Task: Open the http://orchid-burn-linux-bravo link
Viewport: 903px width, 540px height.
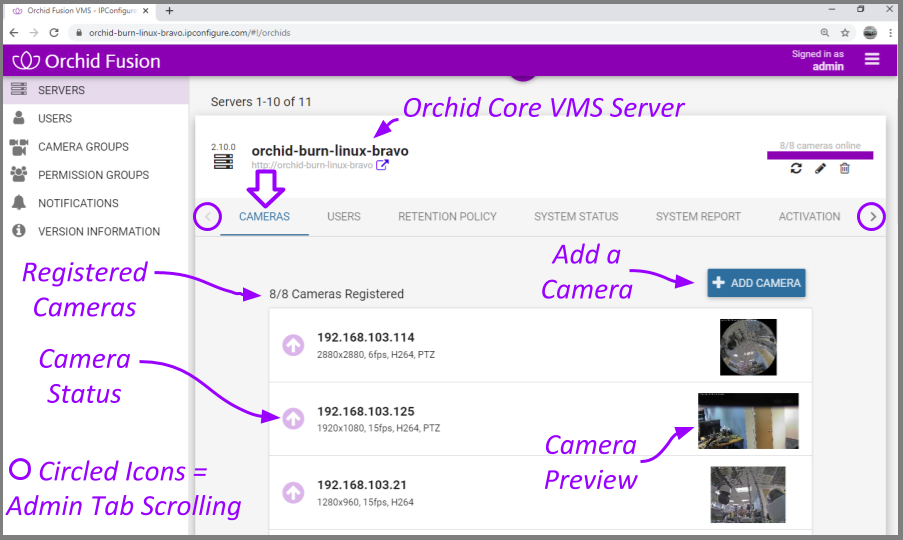Action: pyautogui.click(x=312, y=165)
